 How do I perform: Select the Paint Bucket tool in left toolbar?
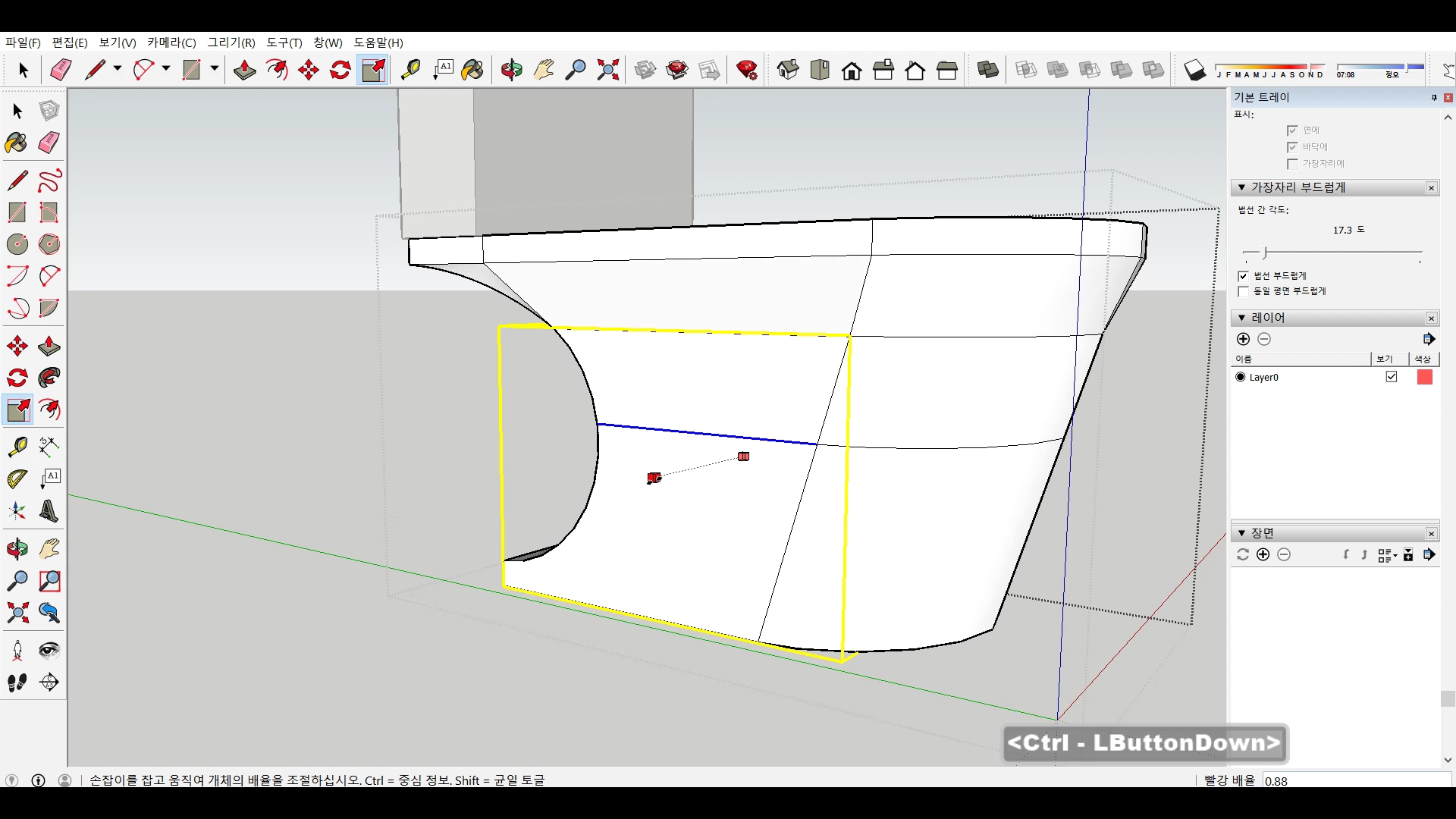(x=17, y=143)
